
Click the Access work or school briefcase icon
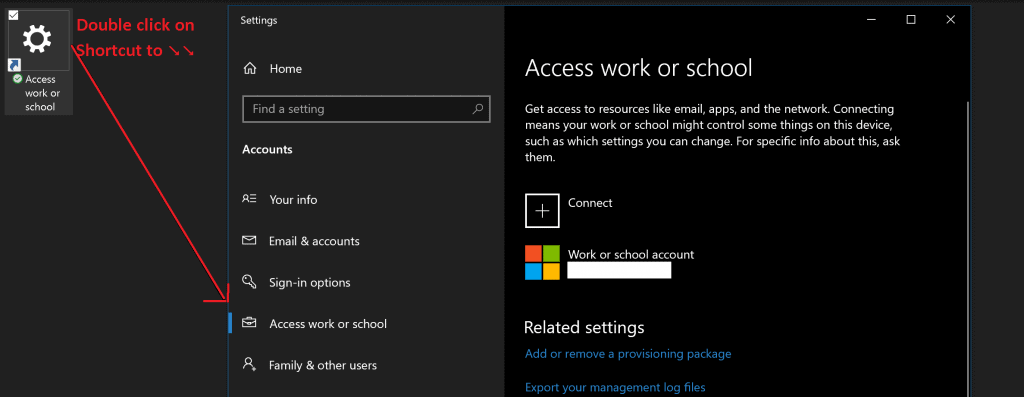point(249,323)
